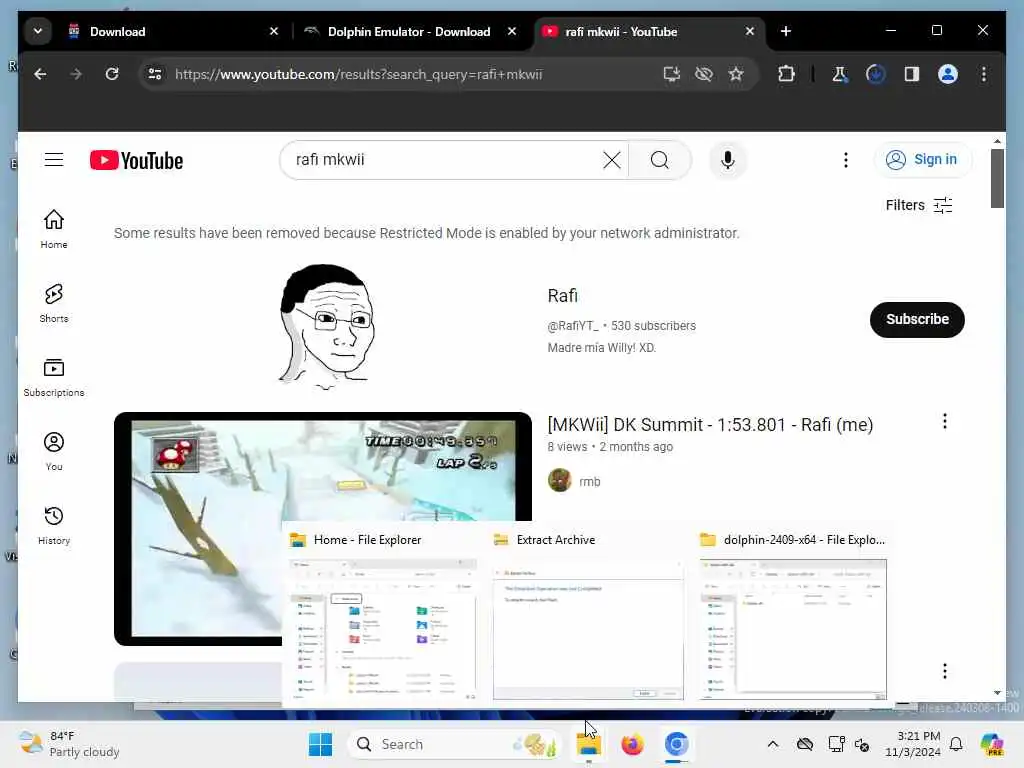Clear the search box with X icon
This screenshot has width=1024, height=768.
[612, 160]
